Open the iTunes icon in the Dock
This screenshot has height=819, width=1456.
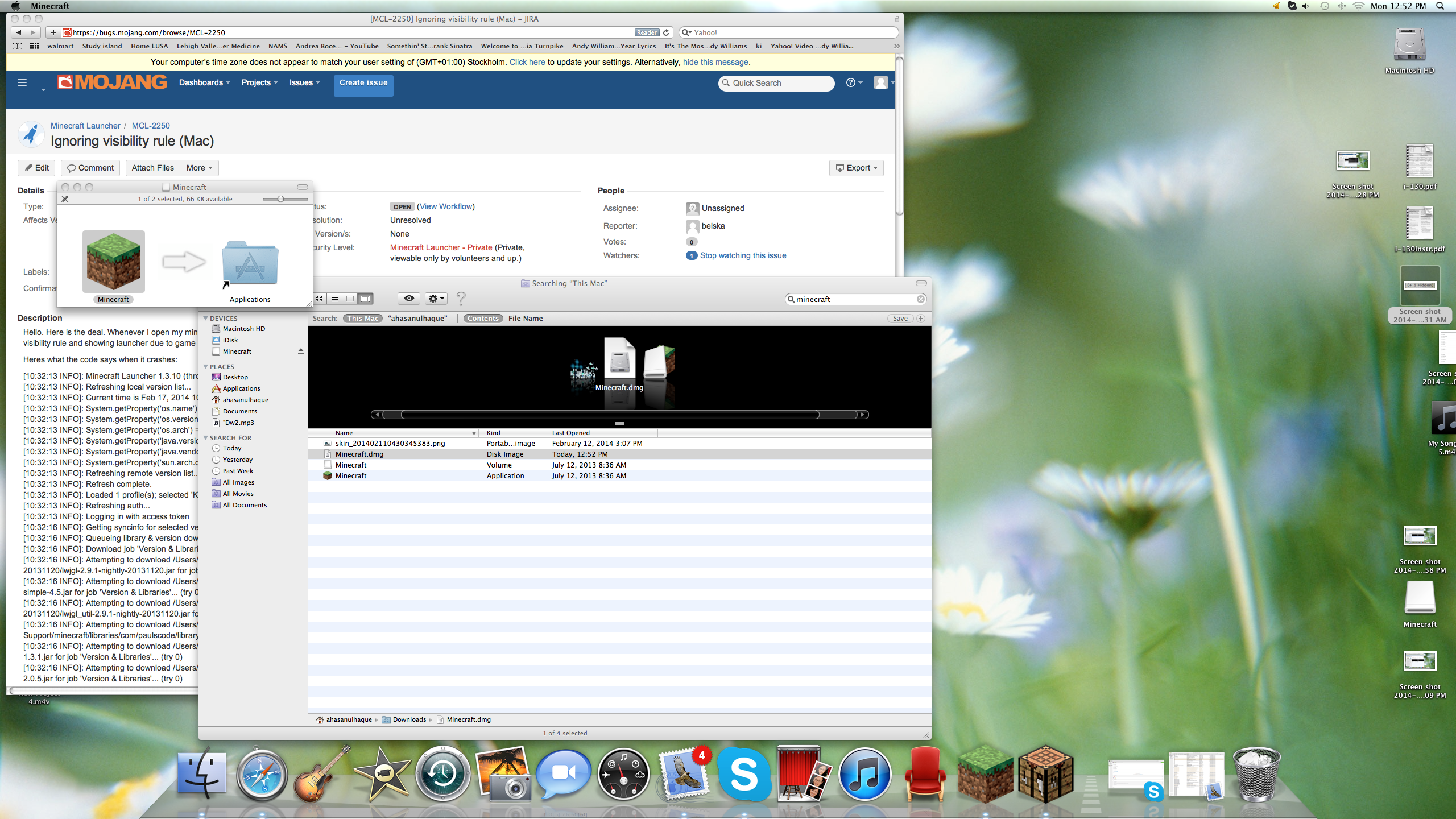tap(864, 774)
